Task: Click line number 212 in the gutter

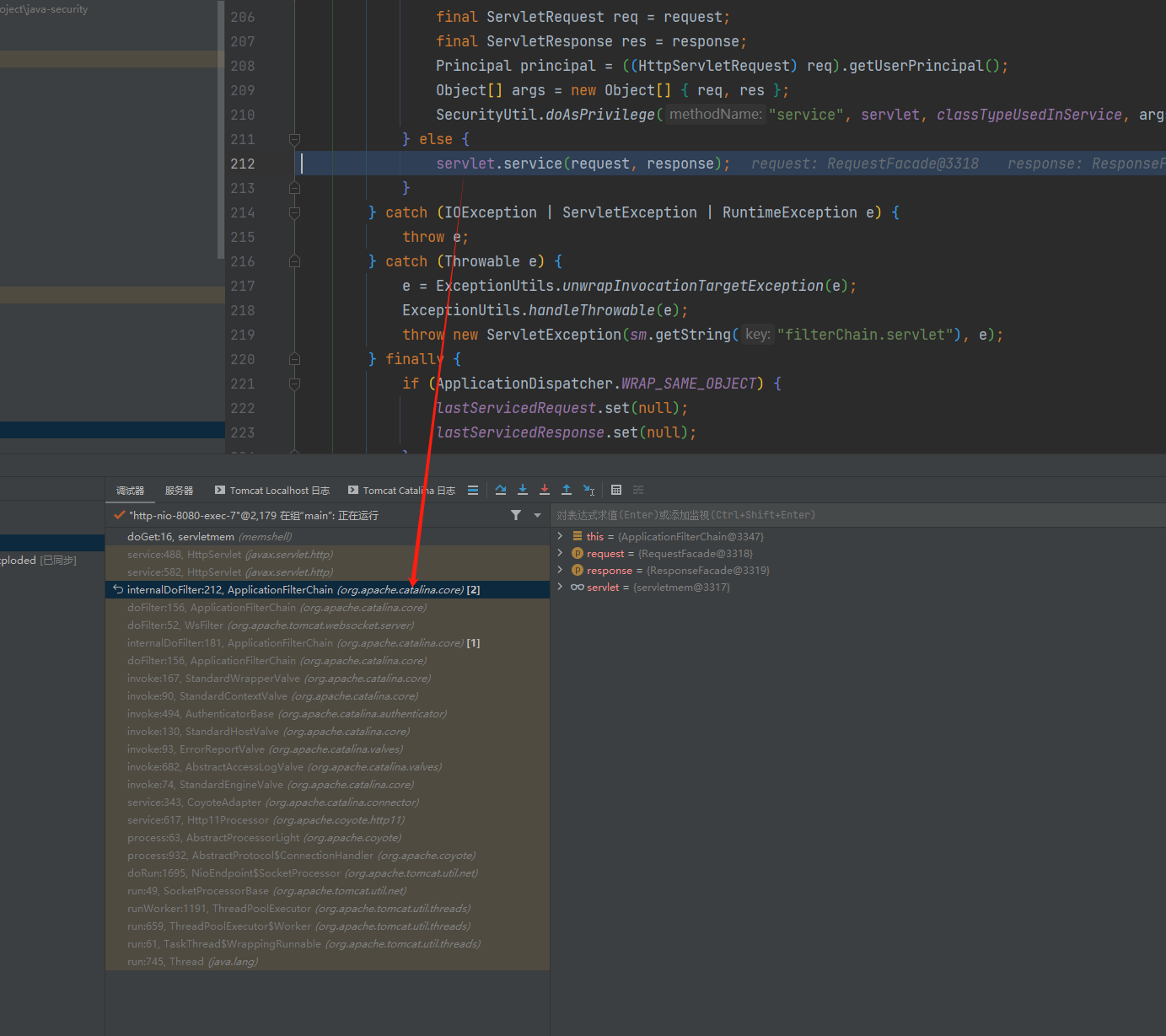Action: coord(242,164)
